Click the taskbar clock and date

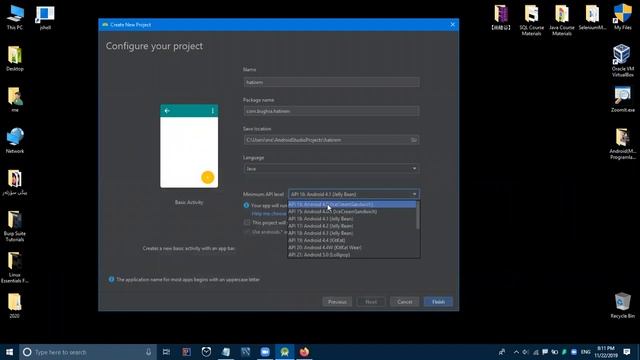pos(606,352)
